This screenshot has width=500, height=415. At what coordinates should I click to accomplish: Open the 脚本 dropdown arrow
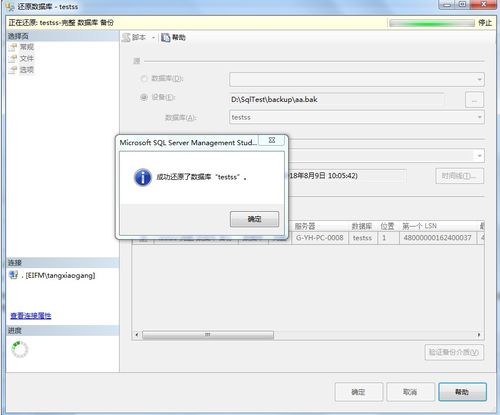coord(153,38)
